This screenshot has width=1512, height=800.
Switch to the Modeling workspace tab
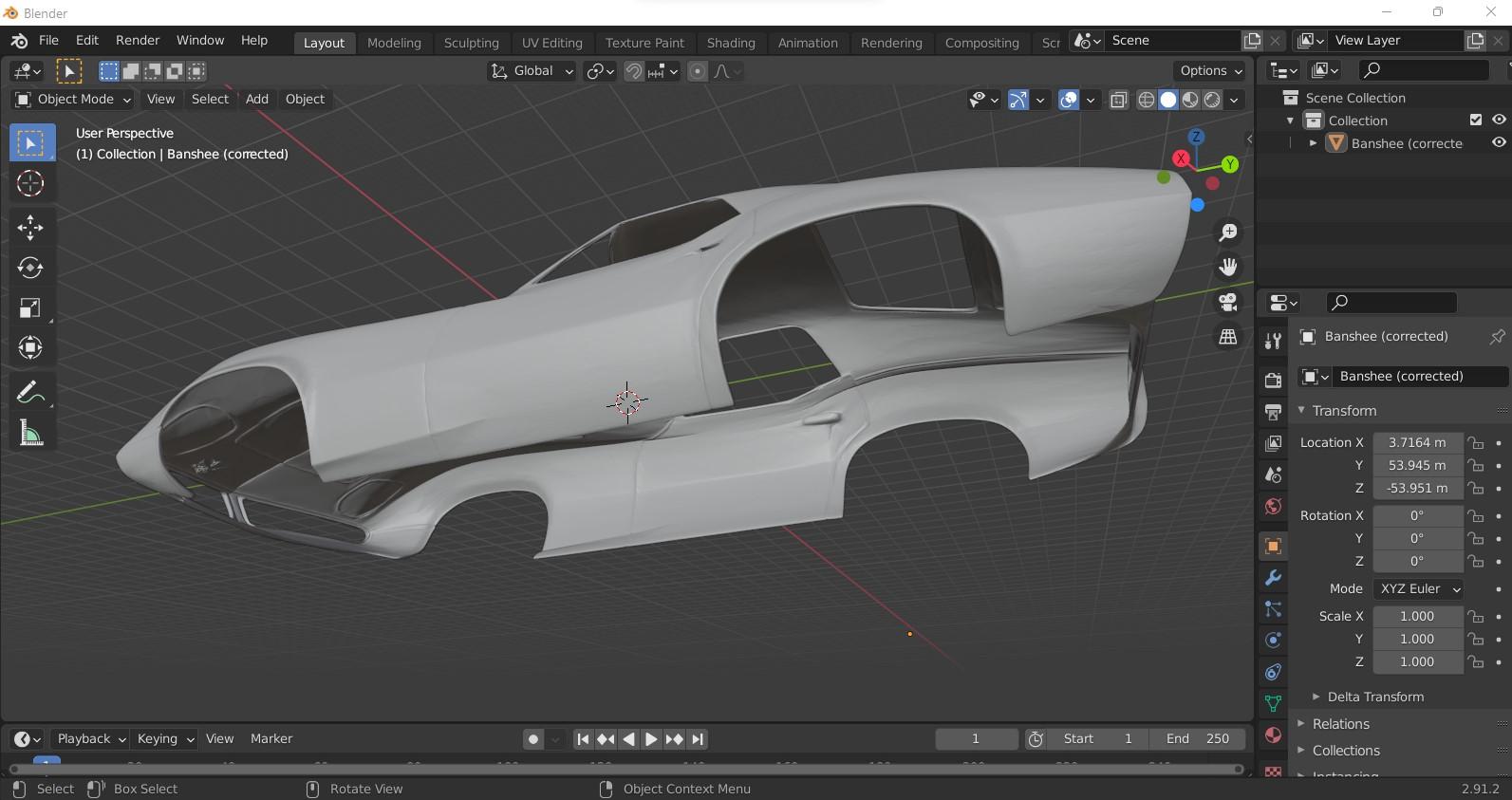tap(394, 43)
